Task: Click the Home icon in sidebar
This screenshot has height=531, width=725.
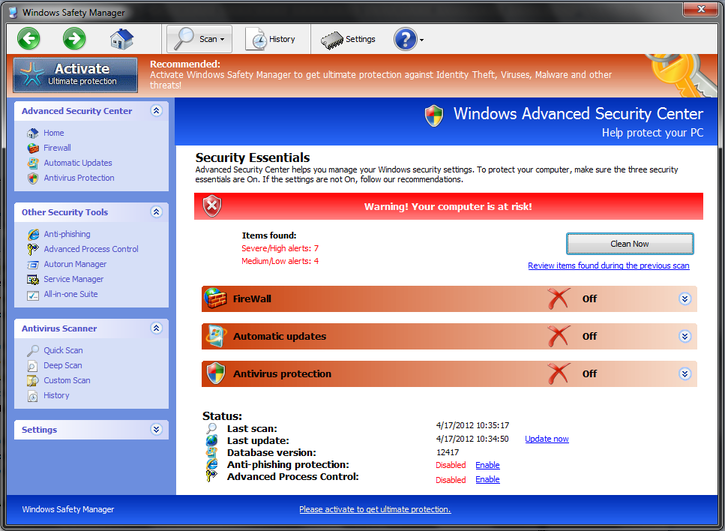Action: tap(33, 133)
